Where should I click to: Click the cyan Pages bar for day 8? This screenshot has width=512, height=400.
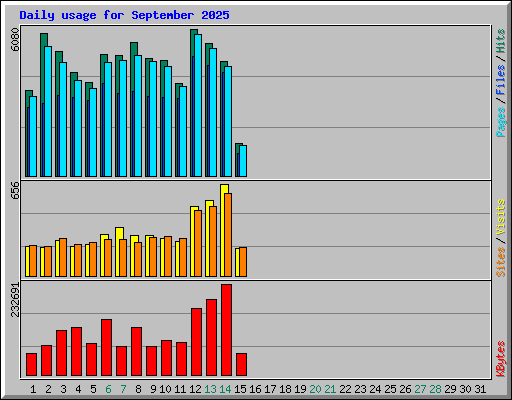tap(138, 116)
